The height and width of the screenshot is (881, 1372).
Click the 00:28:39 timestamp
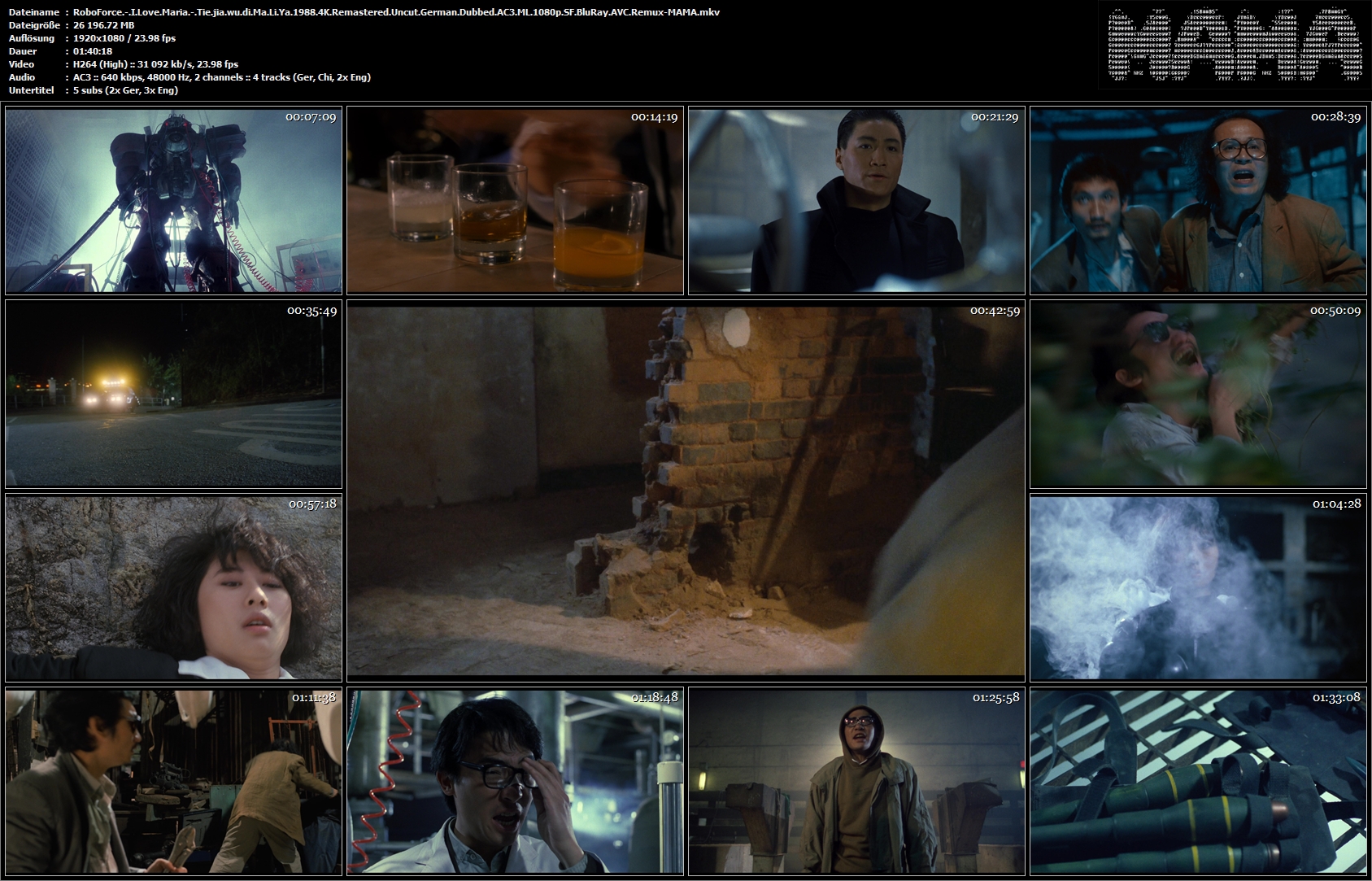coord(1335,117)
